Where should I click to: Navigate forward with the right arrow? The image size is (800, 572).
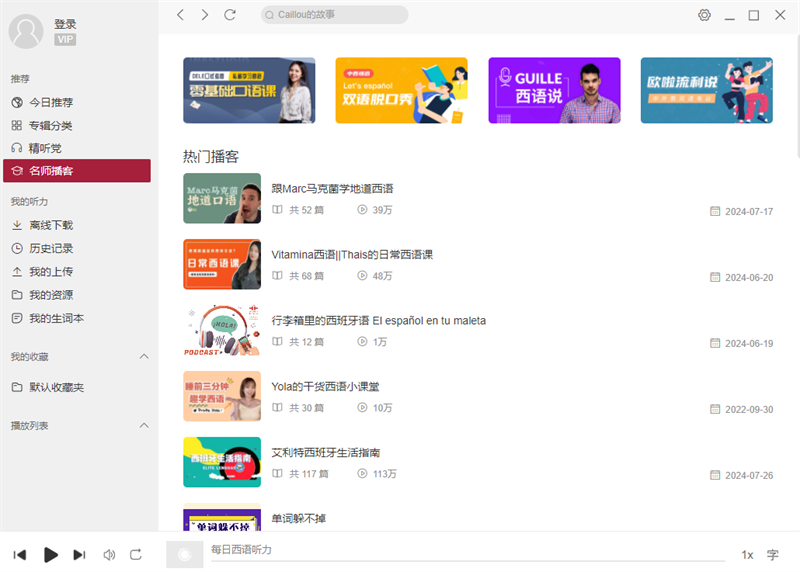[205, 15]
